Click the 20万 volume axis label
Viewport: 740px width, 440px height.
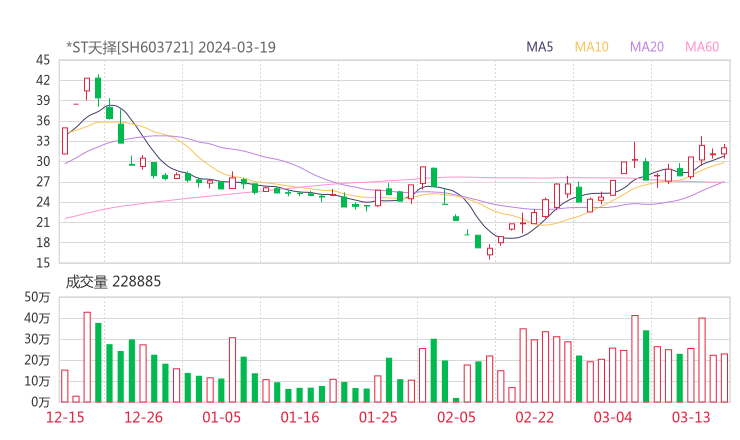tap(37, 360)
